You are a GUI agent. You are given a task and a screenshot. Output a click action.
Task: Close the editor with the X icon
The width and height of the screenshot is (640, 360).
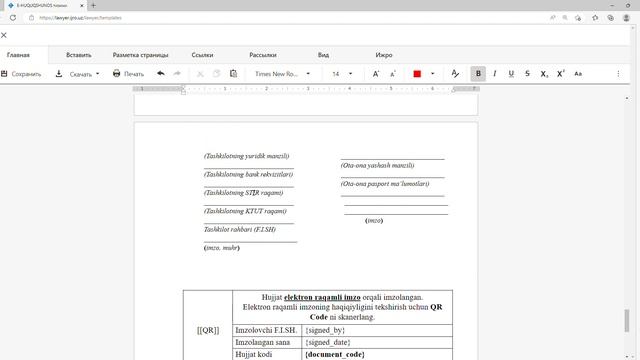click(4, 35)
